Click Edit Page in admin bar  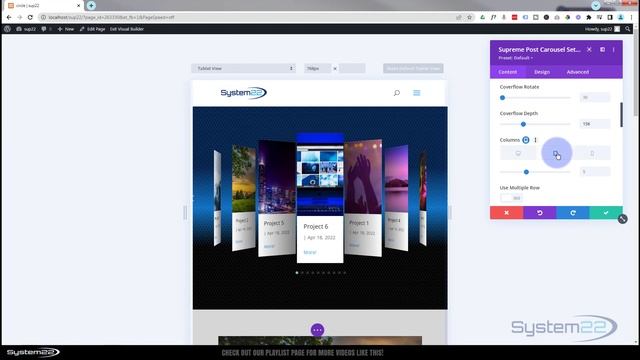(x=93, y=29)
